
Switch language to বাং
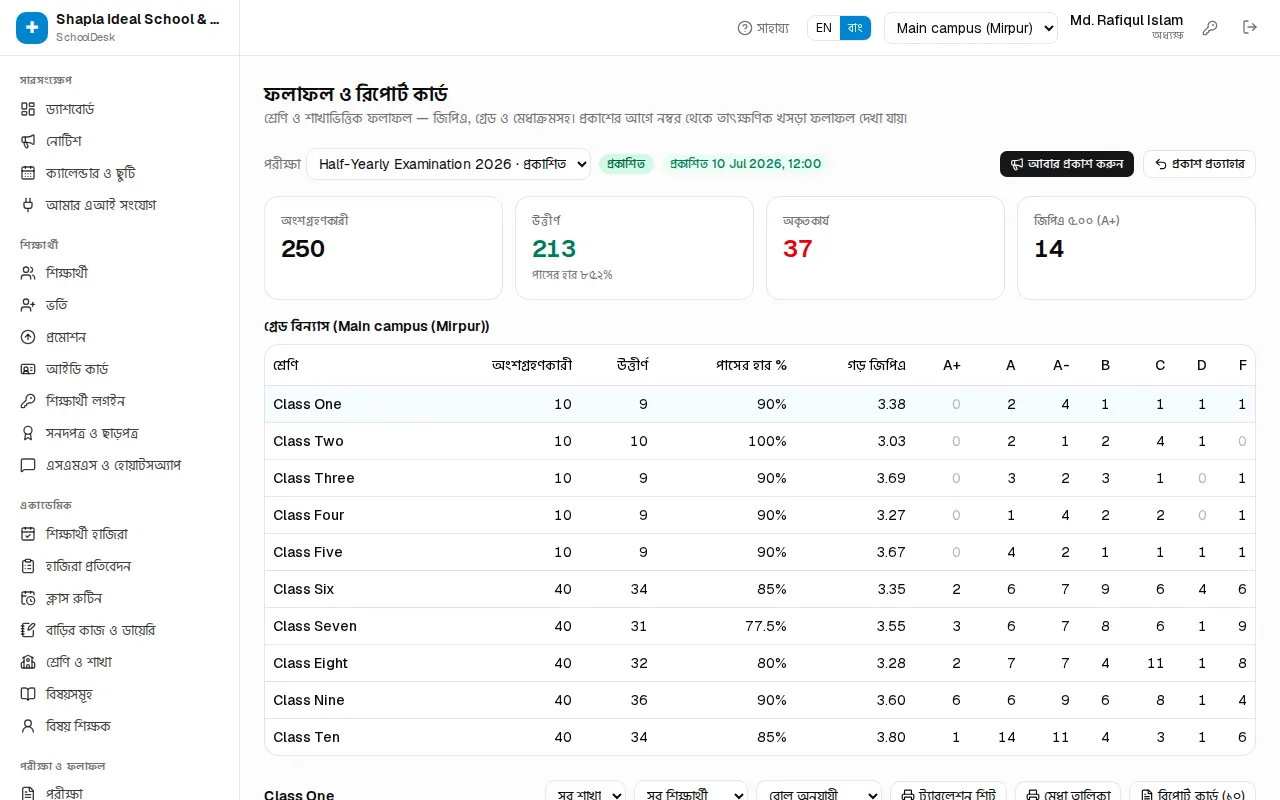pyautogui.click(x=855, y=28)
